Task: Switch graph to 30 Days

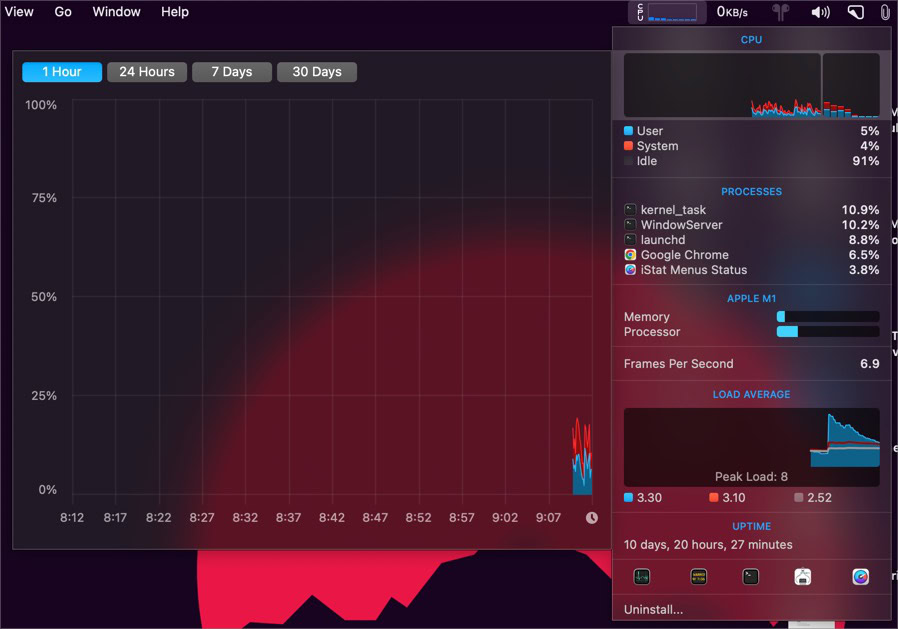Action: [317, 72]
